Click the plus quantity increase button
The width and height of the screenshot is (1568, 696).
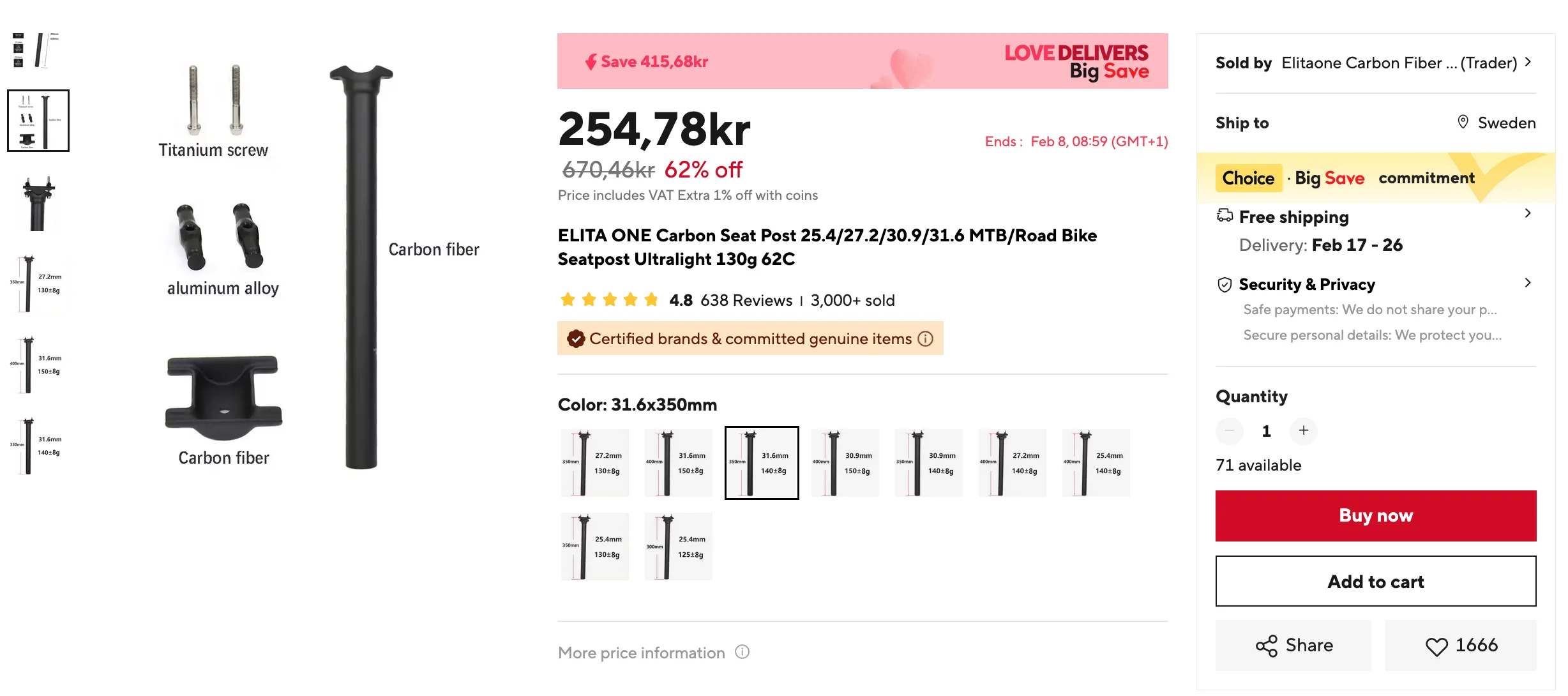click(1303, 430)
